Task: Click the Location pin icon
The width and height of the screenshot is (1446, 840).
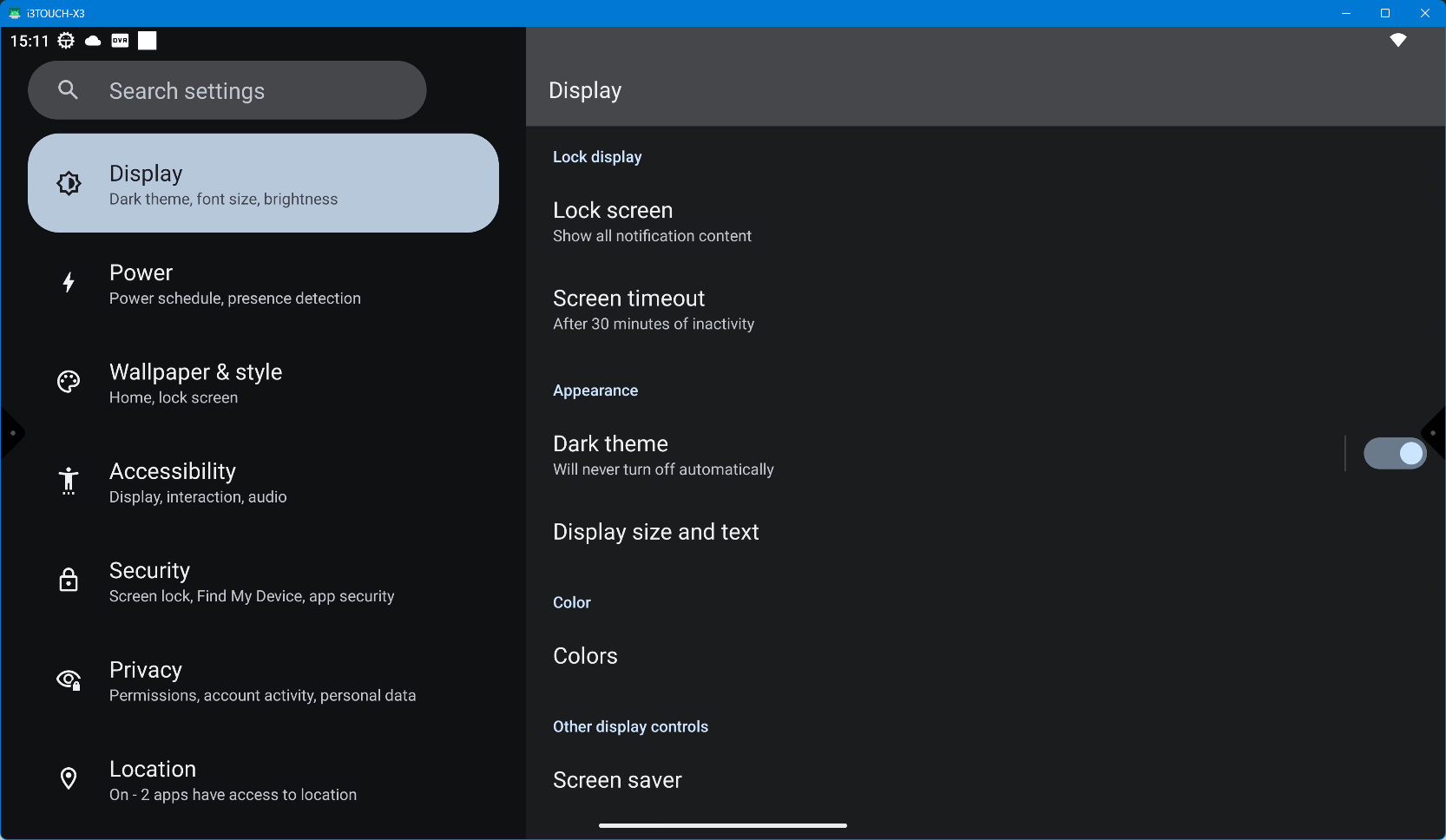Action: [69, 779]
